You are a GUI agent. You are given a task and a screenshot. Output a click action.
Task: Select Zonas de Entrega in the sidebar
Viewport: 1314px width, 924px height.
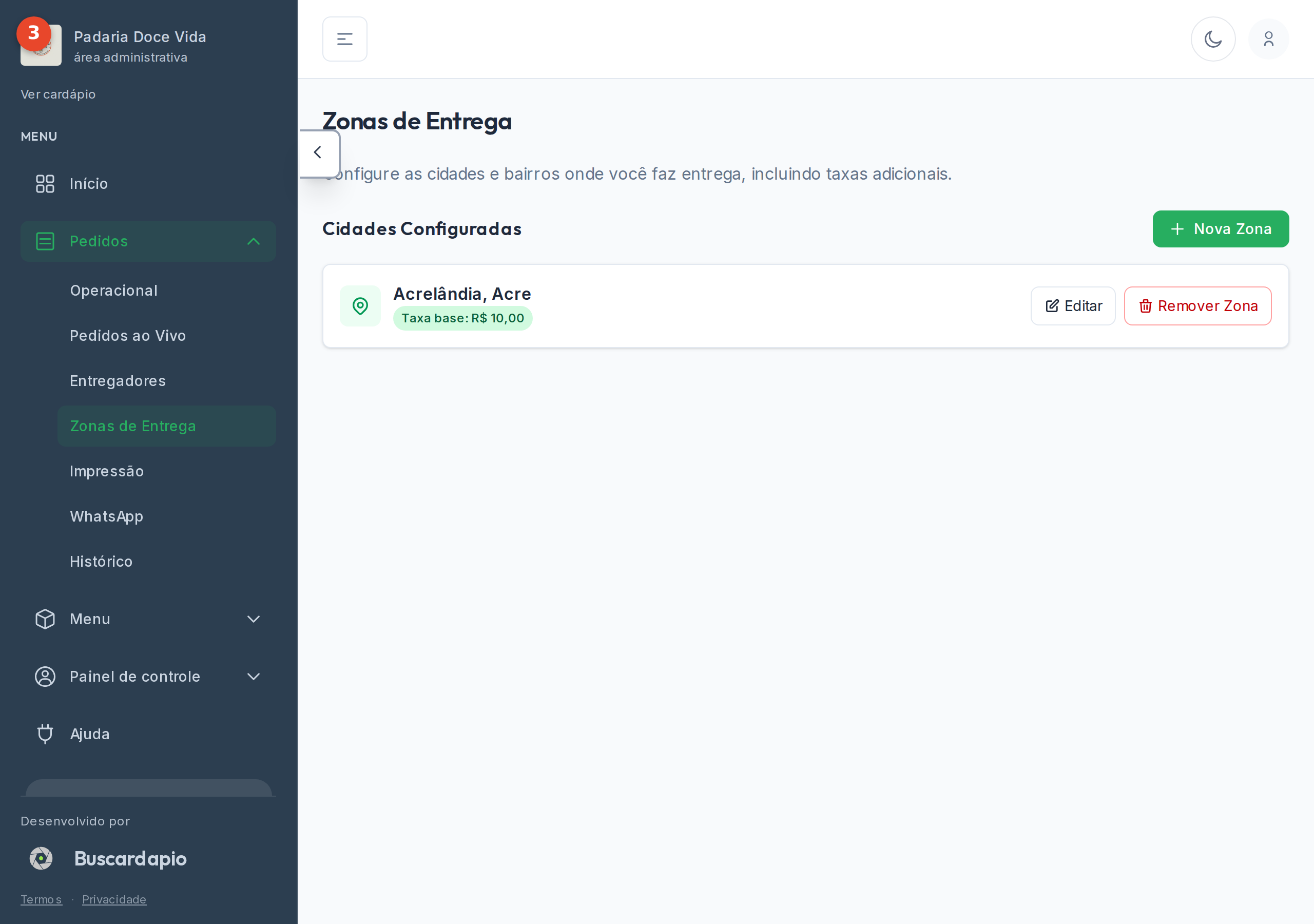pos(166,427)
